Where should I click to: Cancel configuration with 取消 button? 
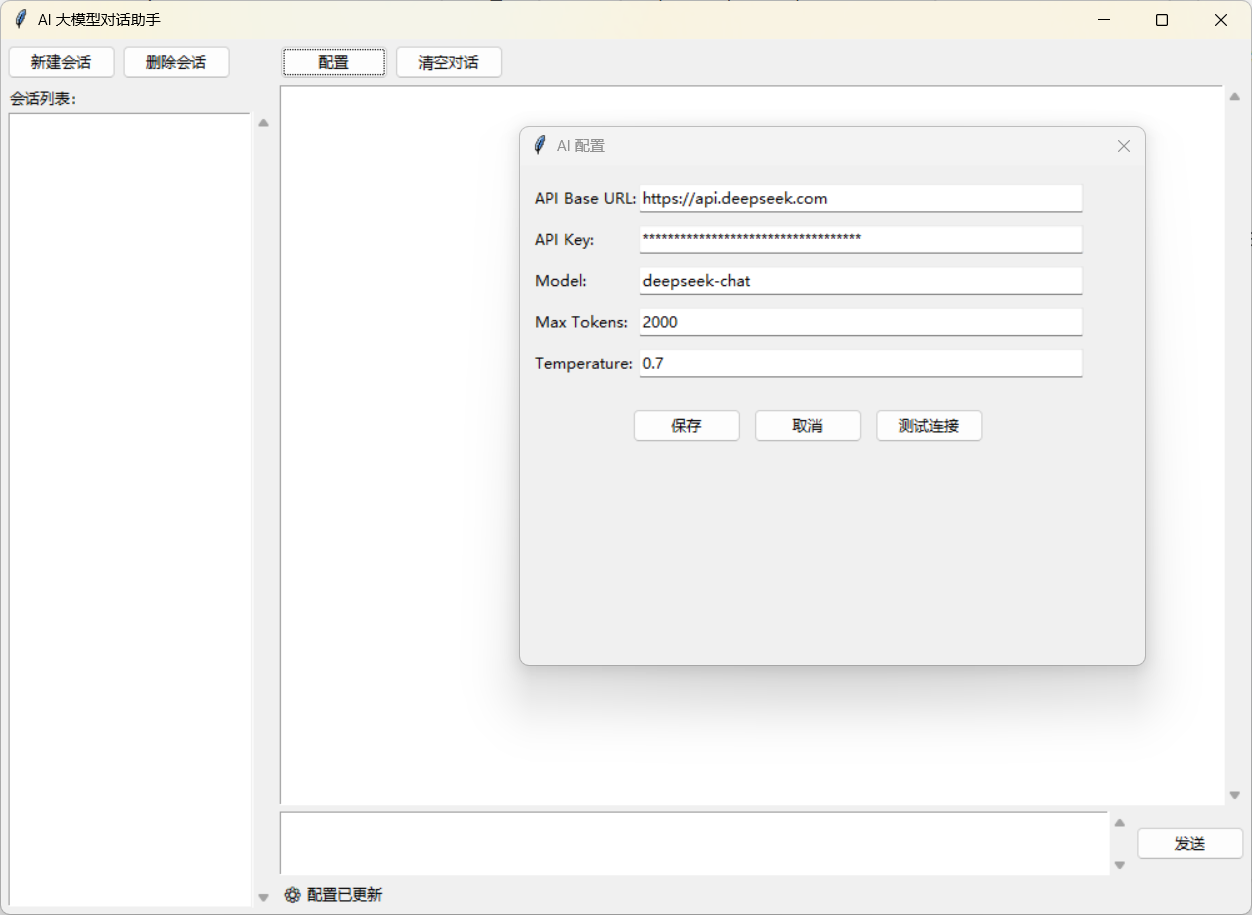point(807,426)
